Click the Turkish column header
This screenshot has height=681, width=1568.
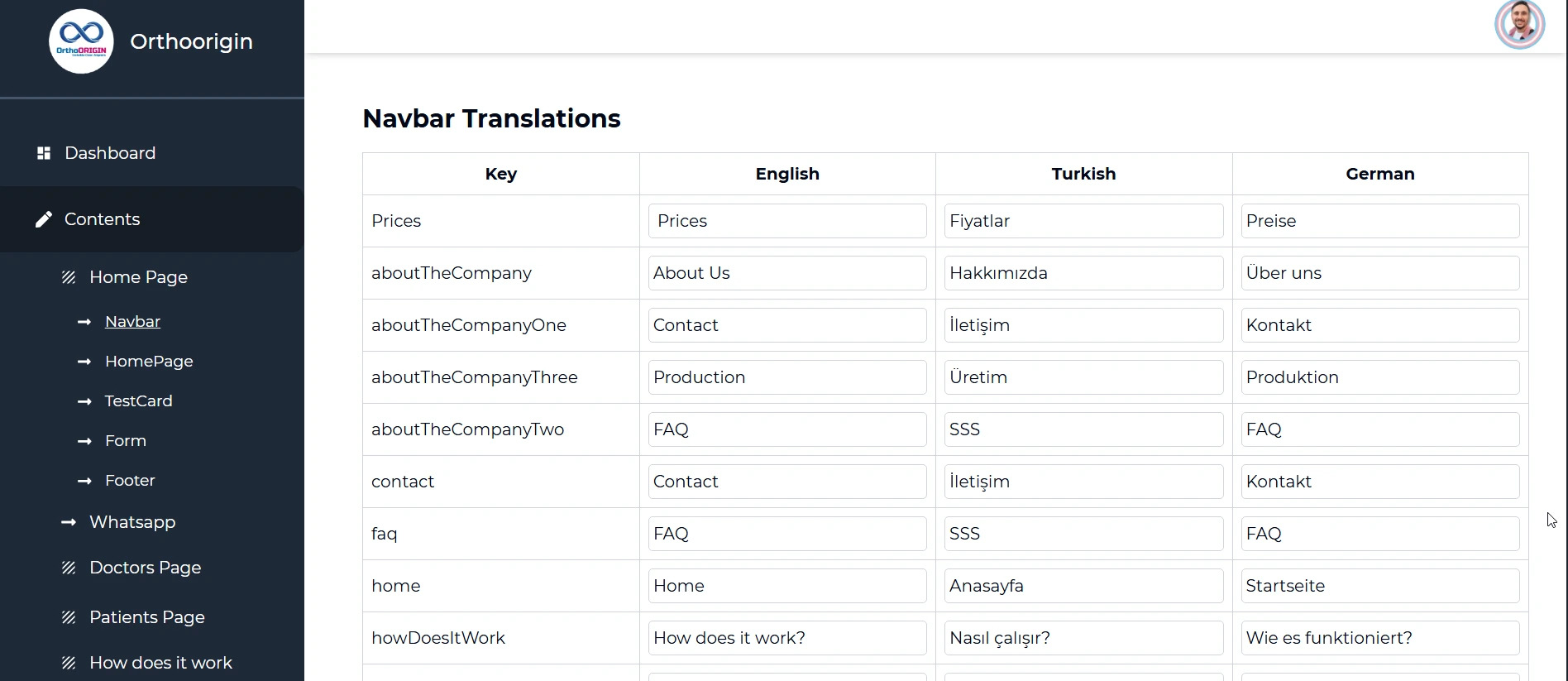click(1083, 174)
